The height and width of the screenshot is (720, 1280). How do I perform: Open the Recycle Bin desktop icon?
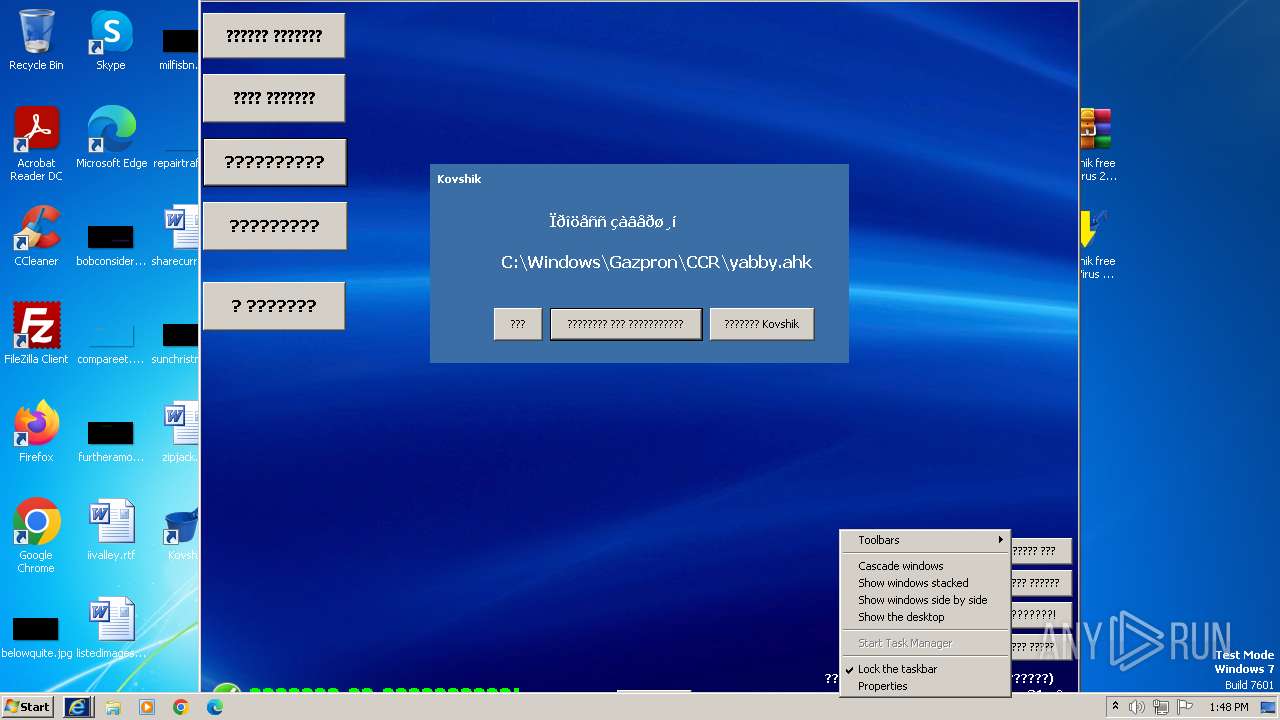[x=36, y=40]
